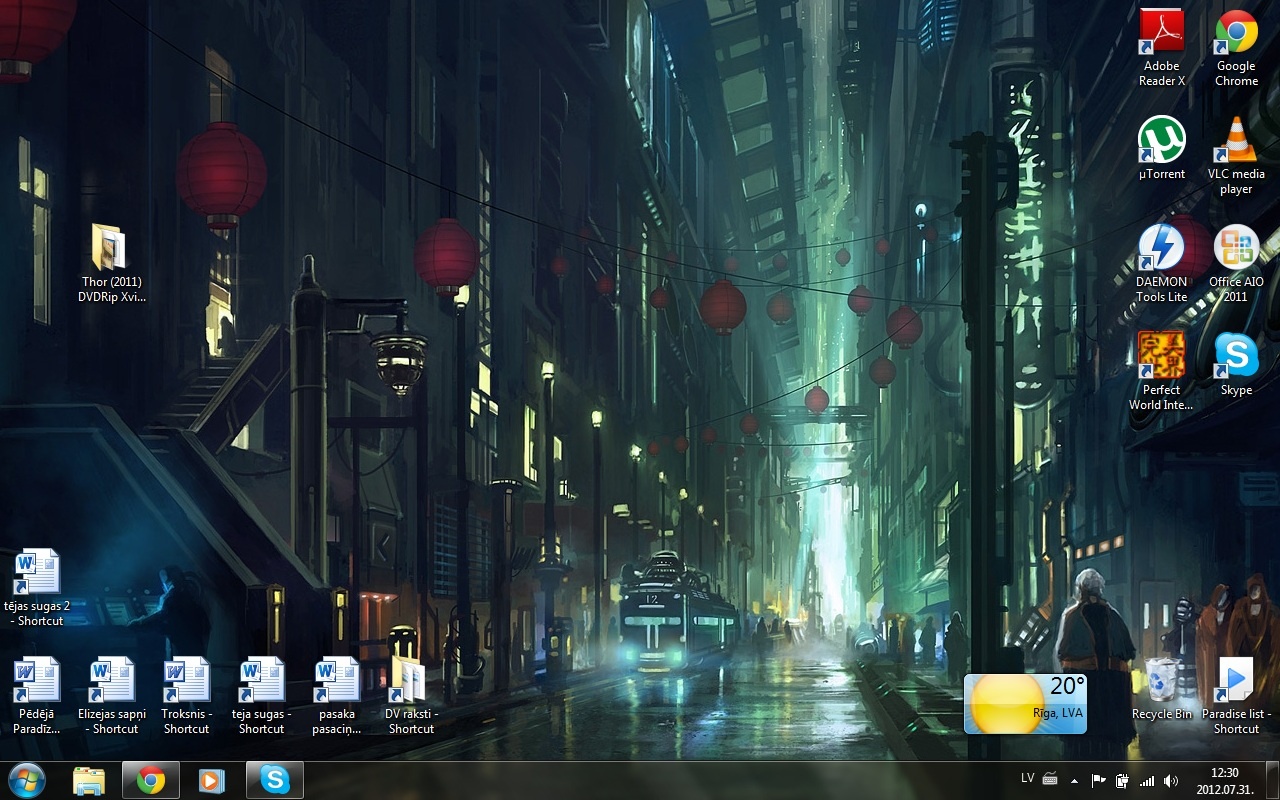Open the volume speaker control

1171,780
